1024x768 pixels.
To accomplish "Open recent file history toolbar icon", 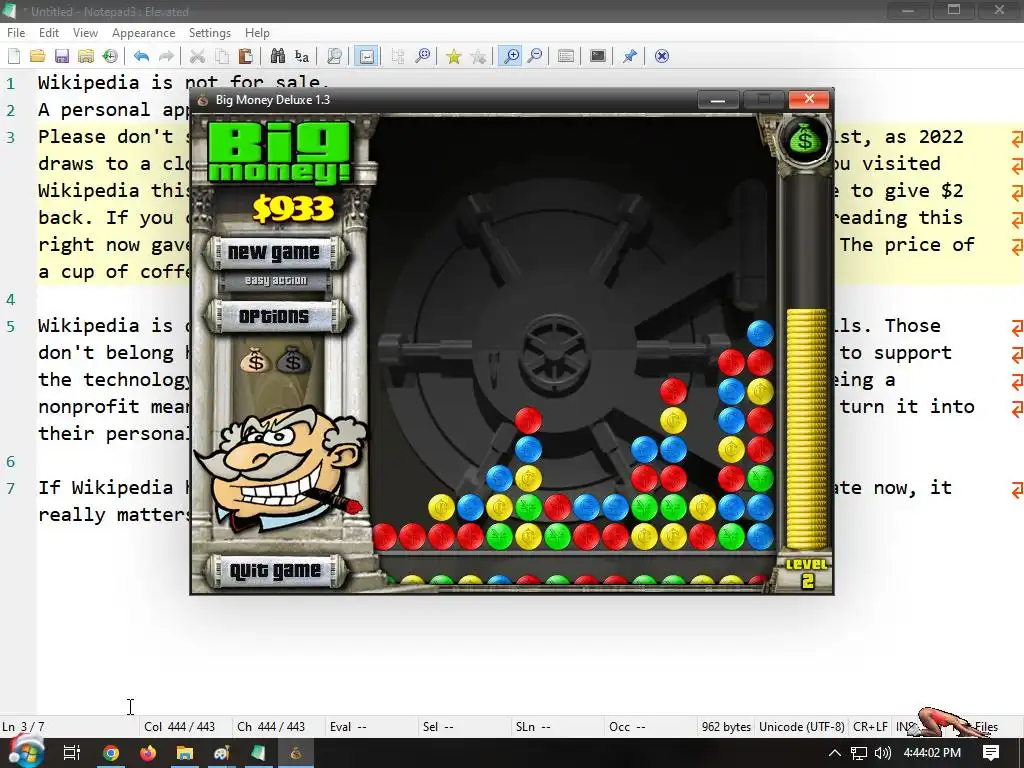I will [x=110, y=56].
